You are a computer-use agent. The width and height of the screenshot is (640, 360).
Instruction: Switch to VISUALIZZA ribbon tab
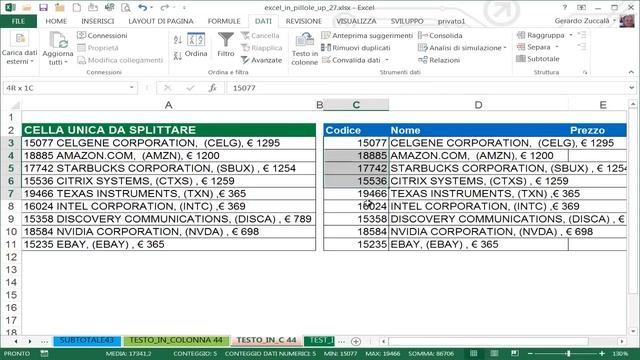356,21
